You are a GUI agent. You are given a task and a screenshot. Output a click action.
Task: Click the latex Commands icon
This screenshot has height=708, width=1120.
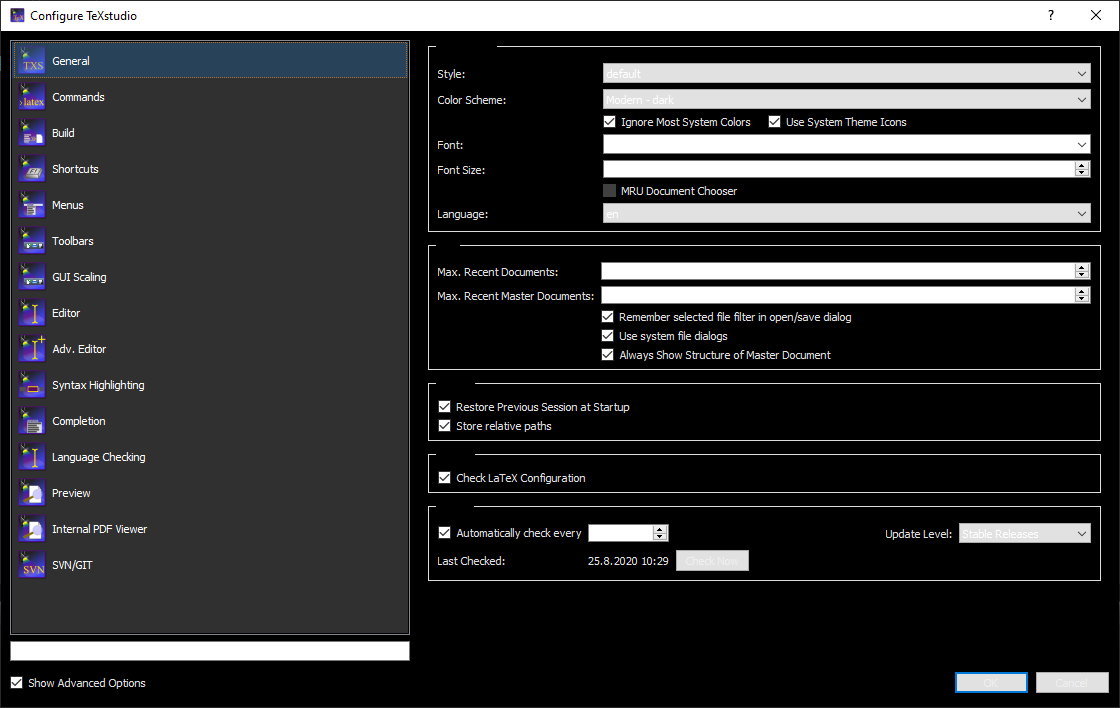point(32,97)
